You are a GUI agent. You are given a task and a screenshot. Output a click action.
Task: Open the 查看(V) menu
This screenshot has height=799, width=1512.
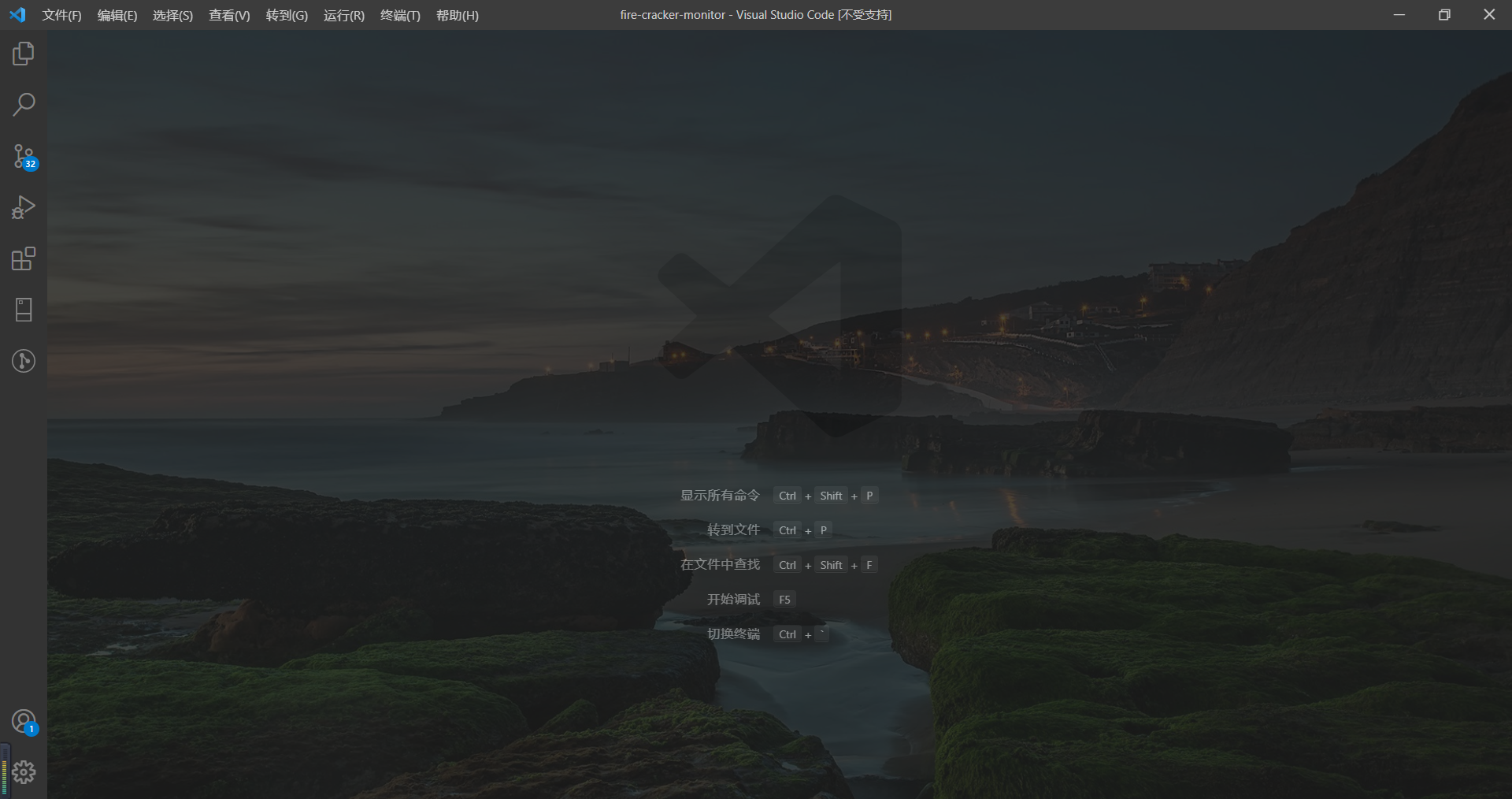click(229, 15)
